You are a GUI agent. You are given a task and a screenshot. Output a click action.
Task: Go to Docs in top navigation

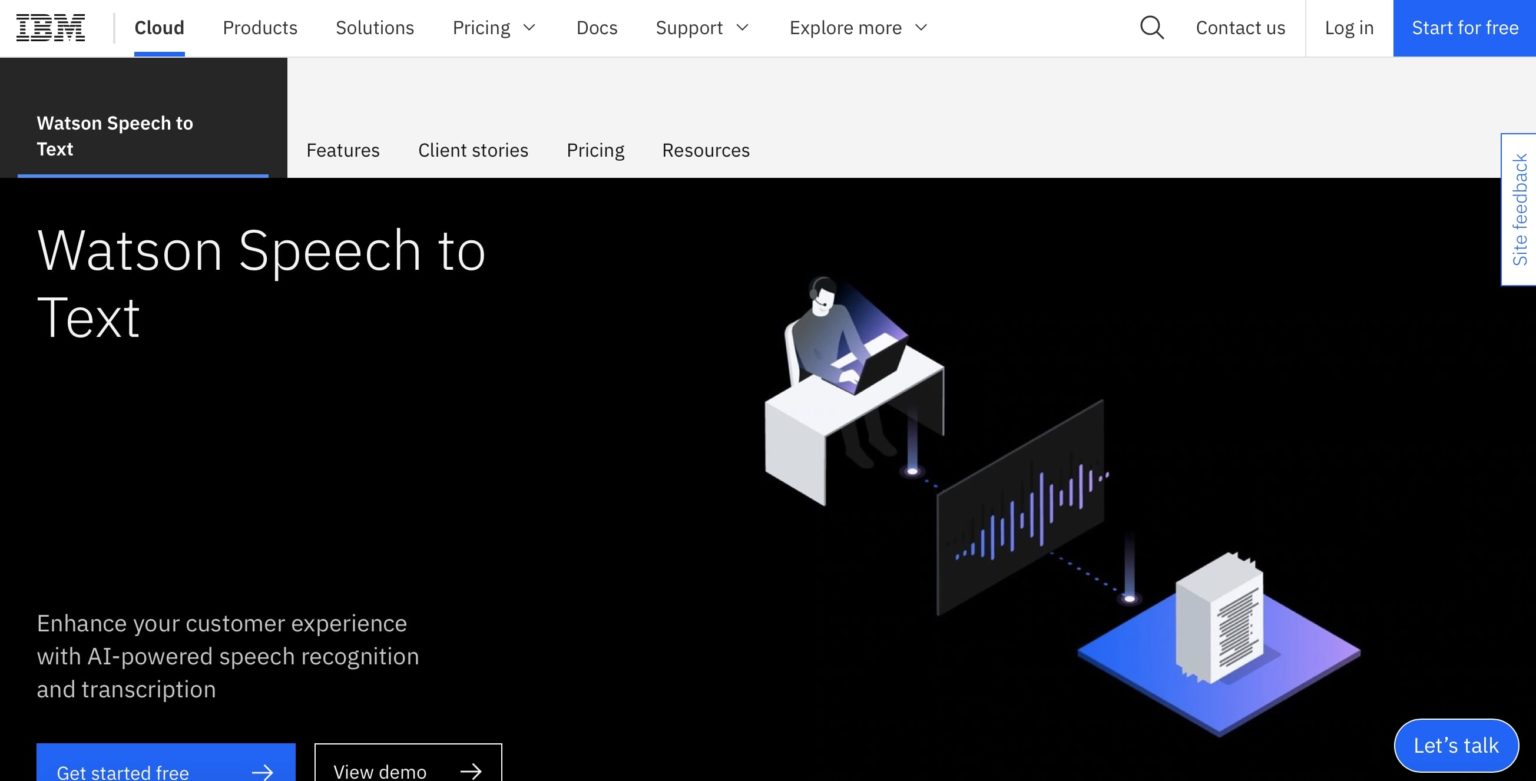pos(597,28)
